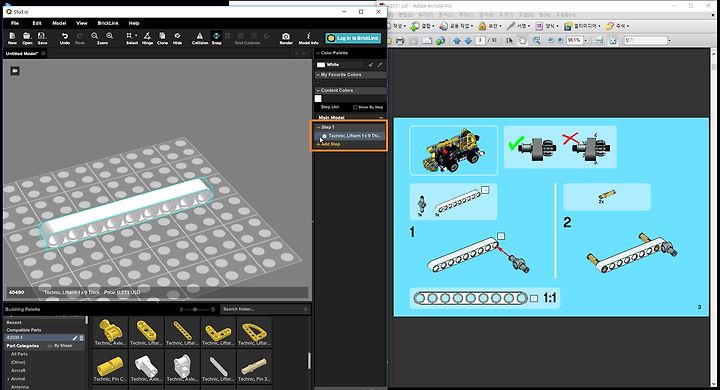Screen dimensions: 720x390
Task: Click the camera view icon in viewport
Action: 15,71
